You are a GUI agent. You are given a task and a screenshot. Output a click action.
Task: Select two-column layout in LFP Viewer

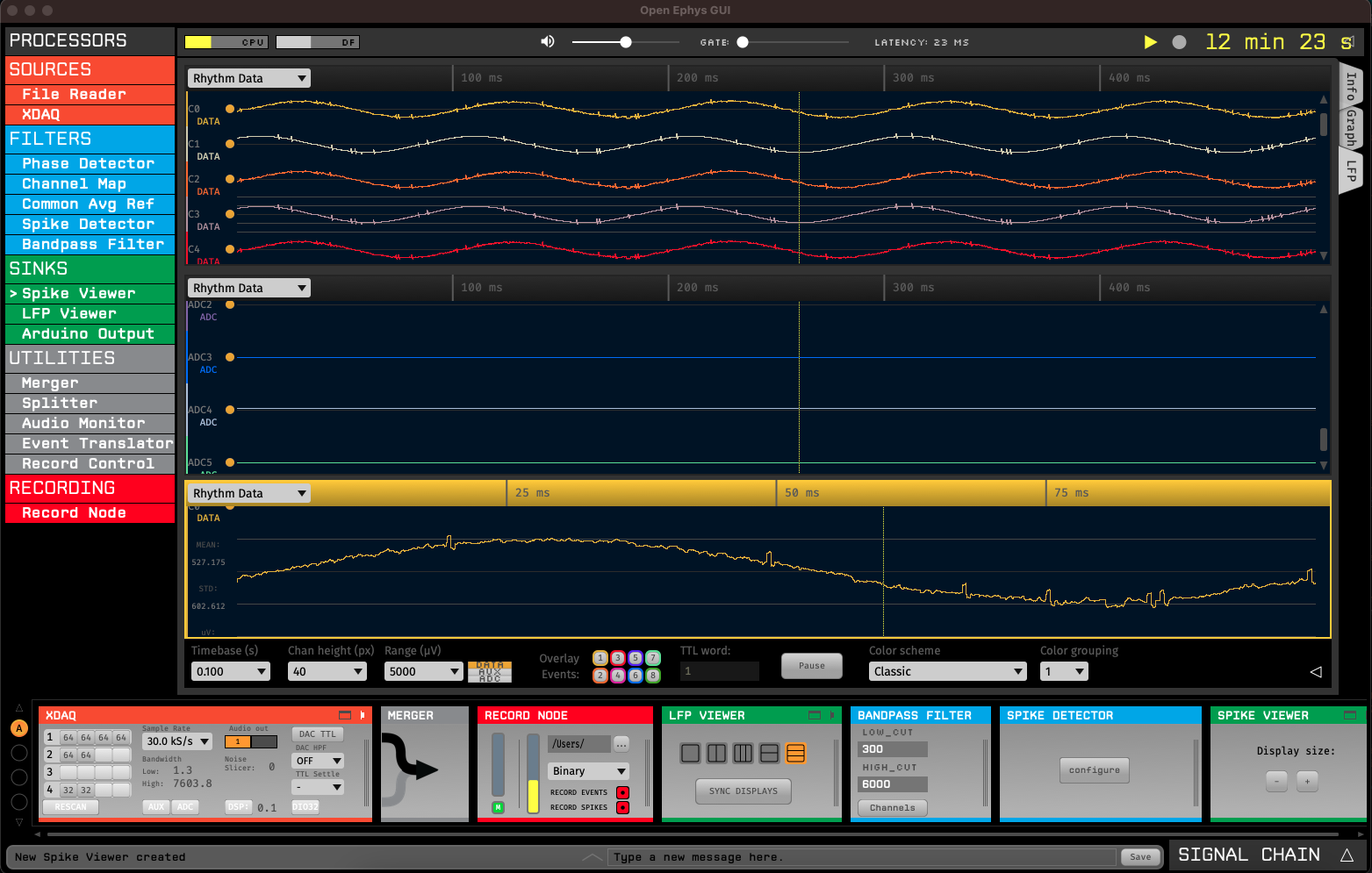point(717,753)
